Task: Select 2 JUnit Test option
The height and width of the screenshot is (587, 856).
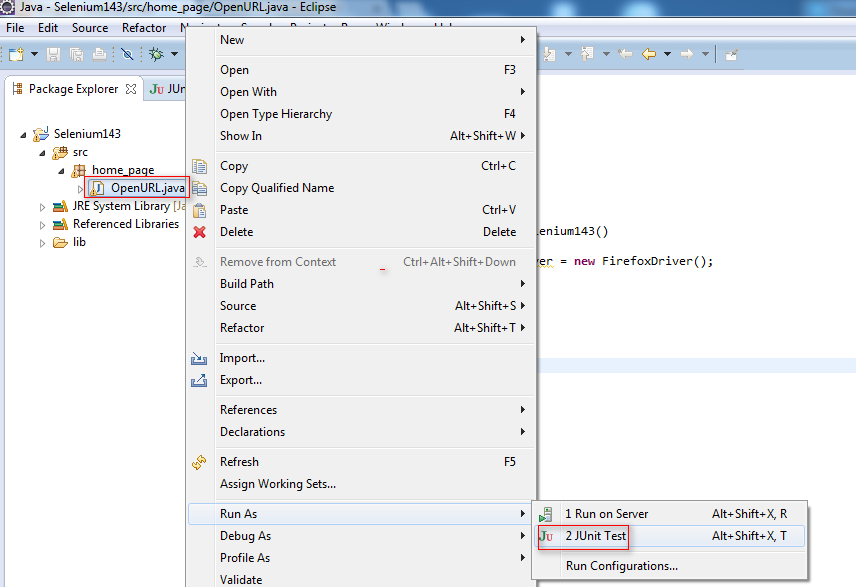Action: coord(670,536)
